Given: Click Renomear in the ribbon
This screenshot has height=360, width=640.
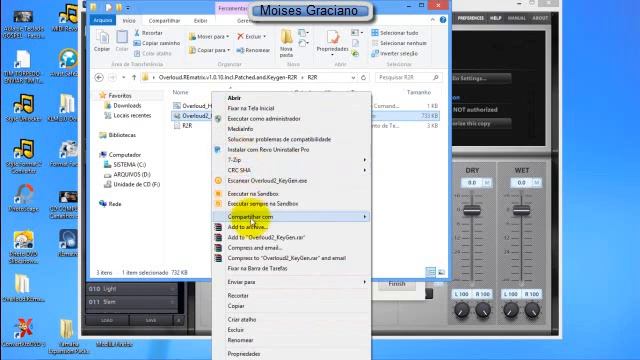Looking at the screenshot, I should pos(253,50).
